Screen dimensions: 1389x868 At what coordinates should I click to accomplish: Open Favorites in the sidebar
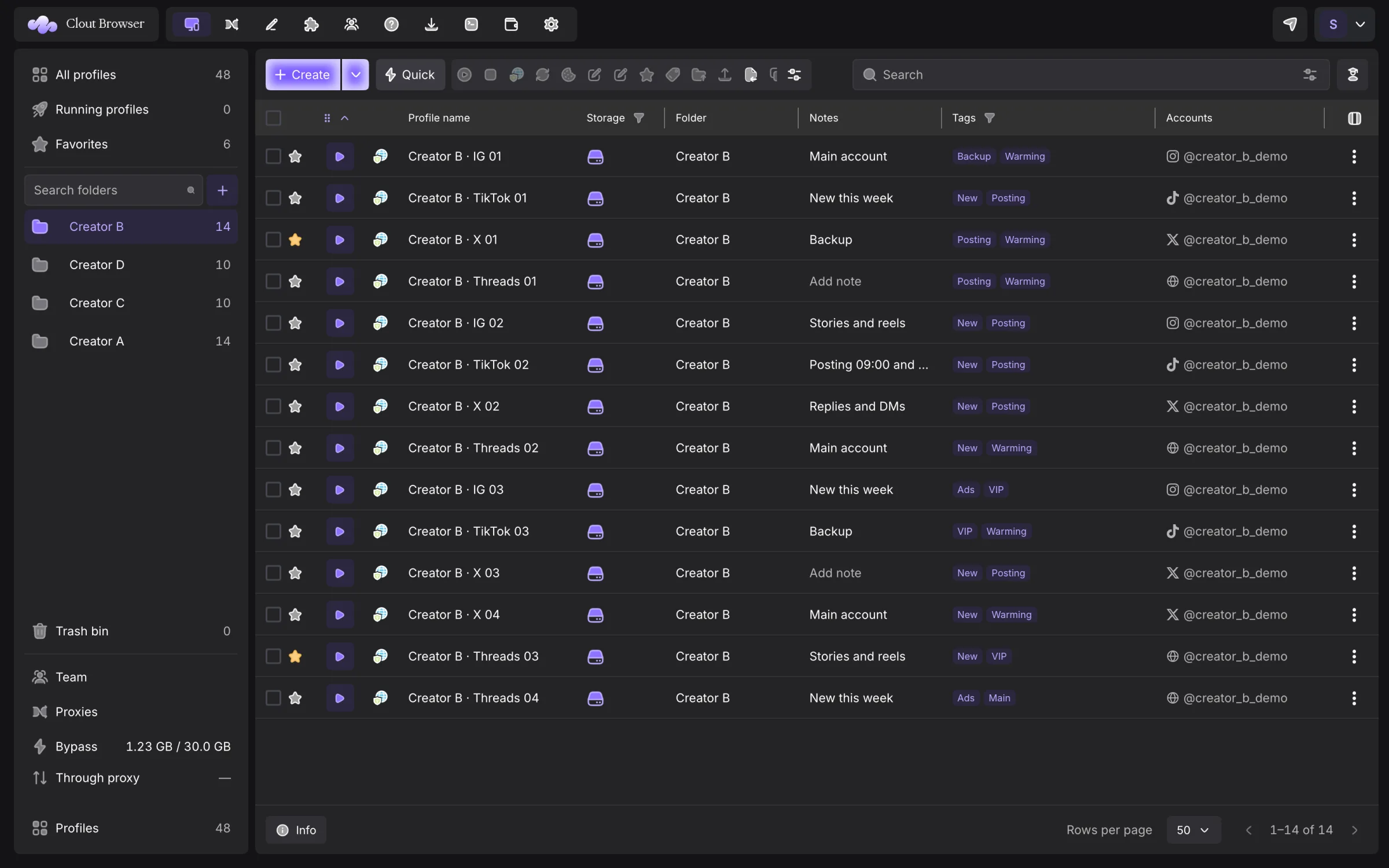point(131,144)
